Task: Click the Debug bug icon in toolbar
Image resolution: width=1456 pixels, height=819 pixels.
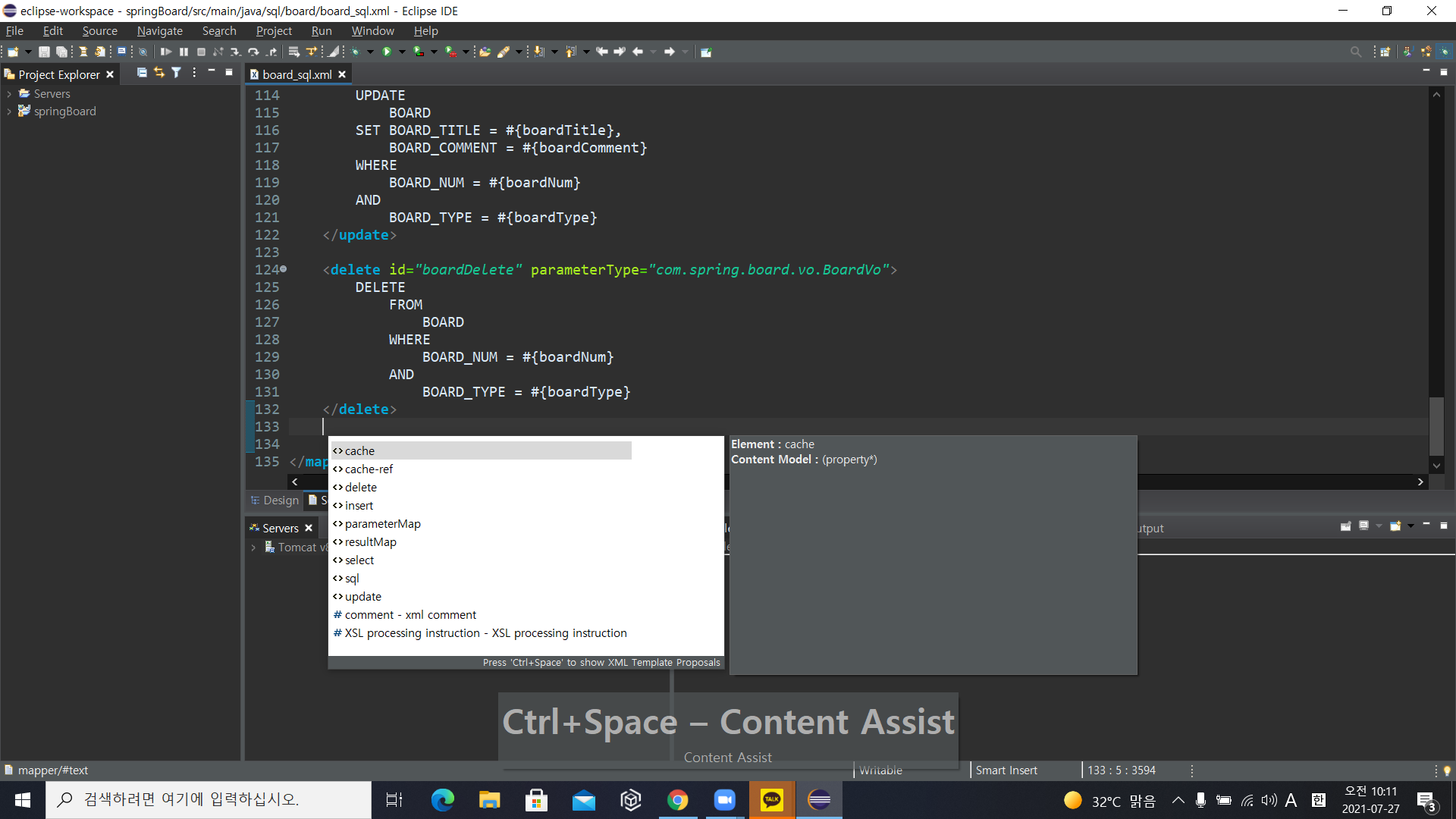Action: 355,52
